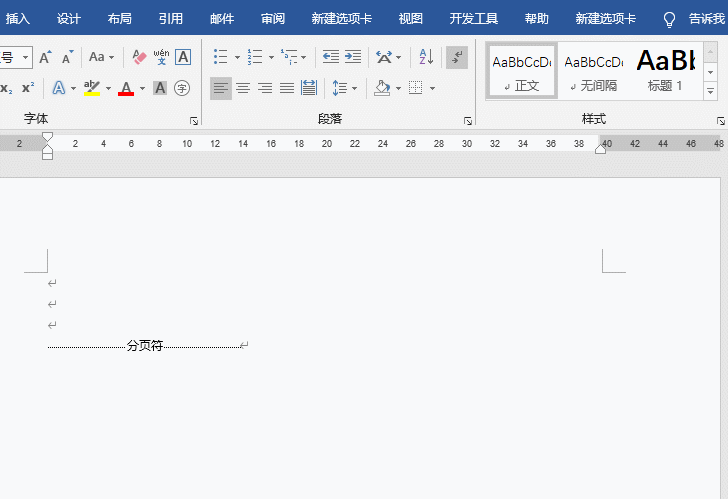Screen dimensions: 728x499
Task: Open the Font dialog launcher
Action: click(x=194, y=121)
